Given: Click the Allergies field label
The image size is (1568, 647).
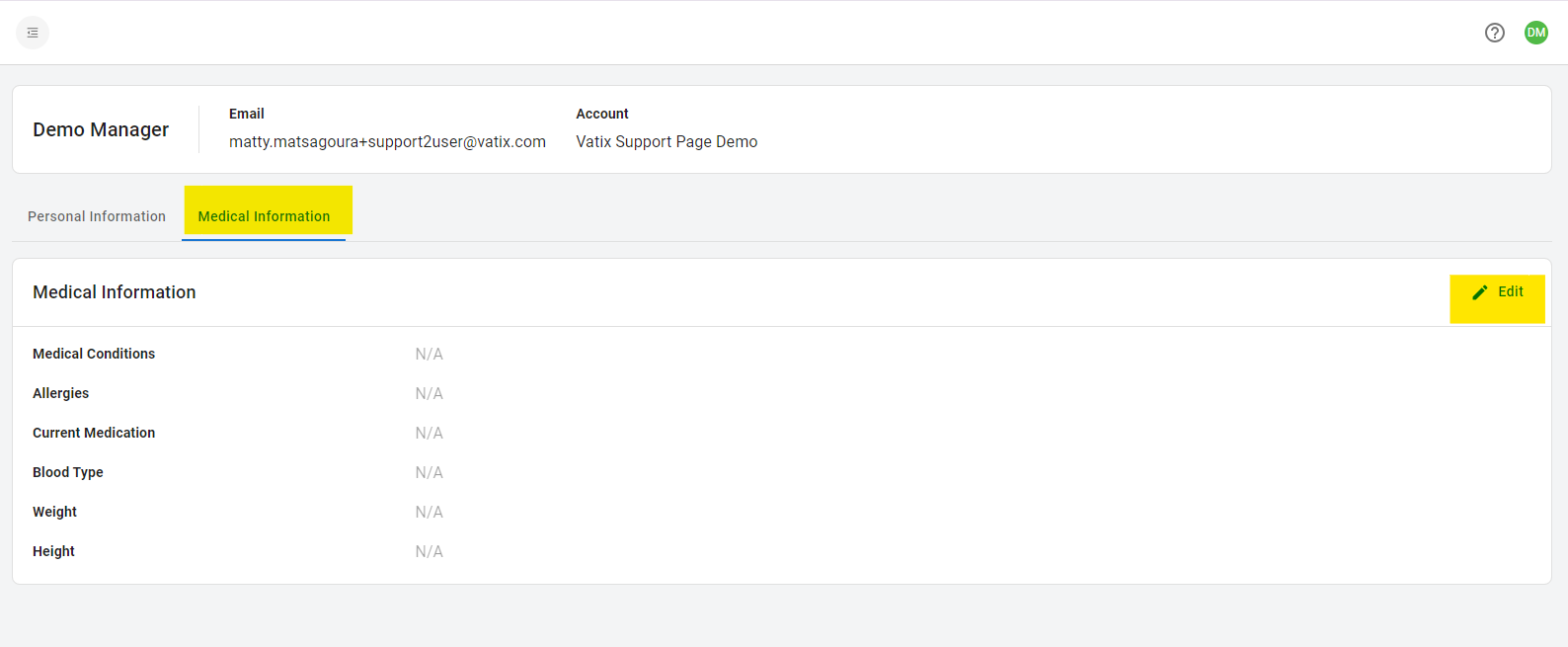Looking at the screenshot, I should pos(60,393).
